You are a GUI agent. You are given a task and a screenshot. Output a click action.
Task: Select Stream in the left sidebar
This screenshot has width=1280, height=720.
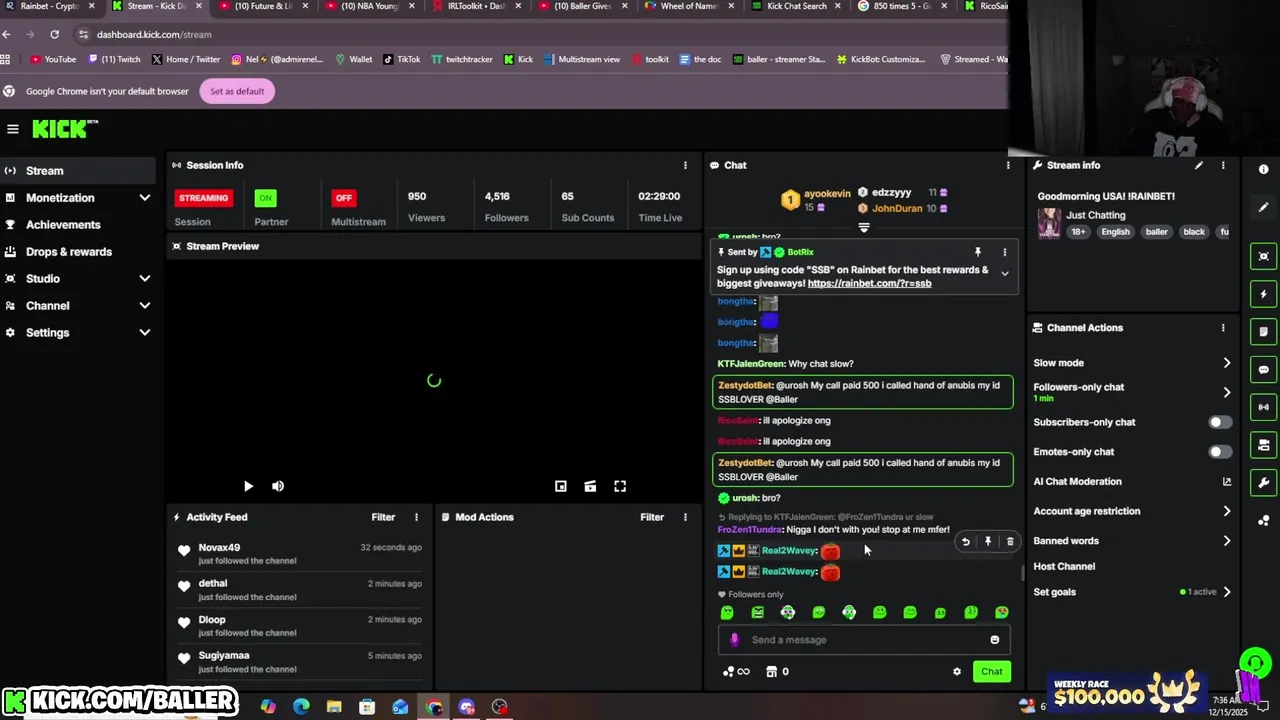click(x=76, y=171)
